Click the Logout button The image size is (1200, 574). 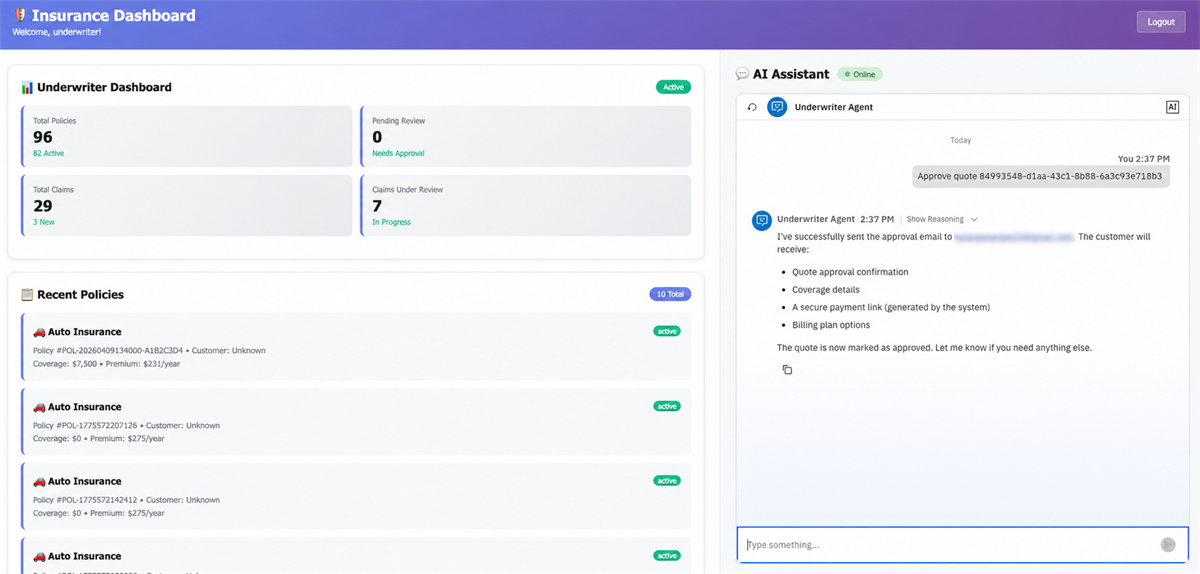[1161, 22]
